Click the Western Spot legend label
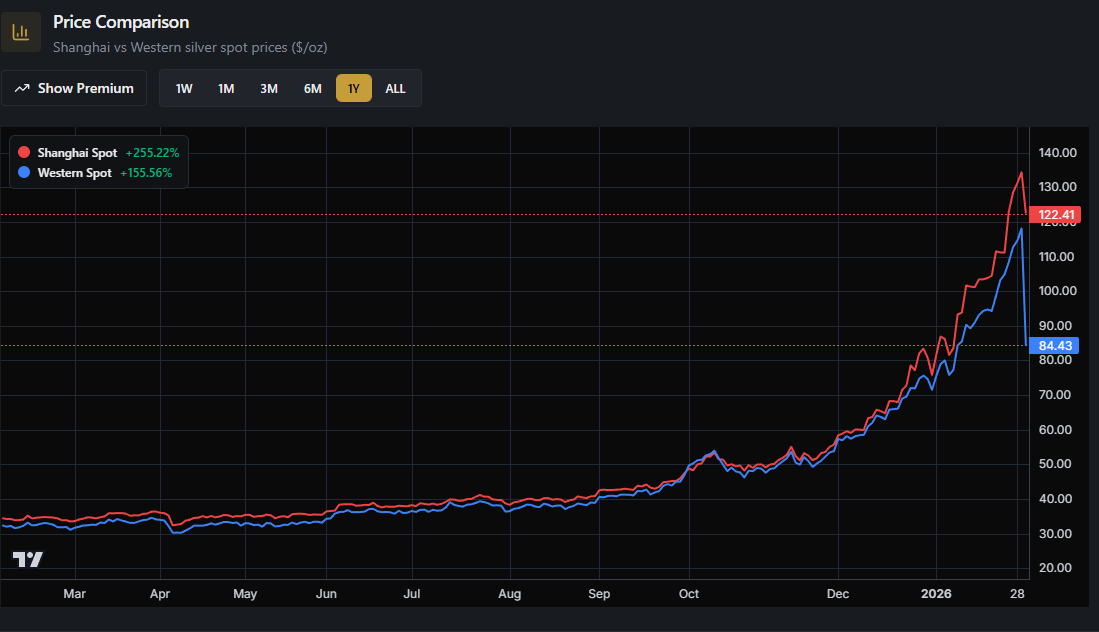 75,173
